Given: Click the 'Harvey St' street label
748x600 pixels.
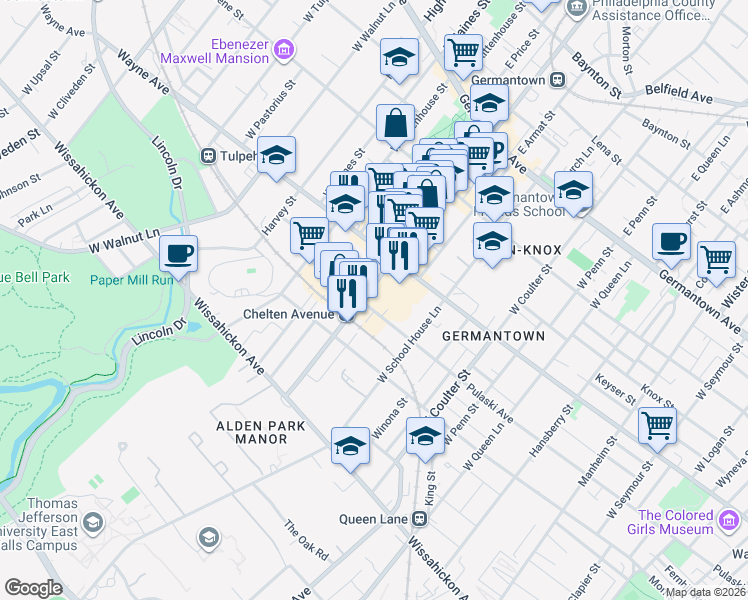Looking at the screenshot, I should (x=279, y=215).
